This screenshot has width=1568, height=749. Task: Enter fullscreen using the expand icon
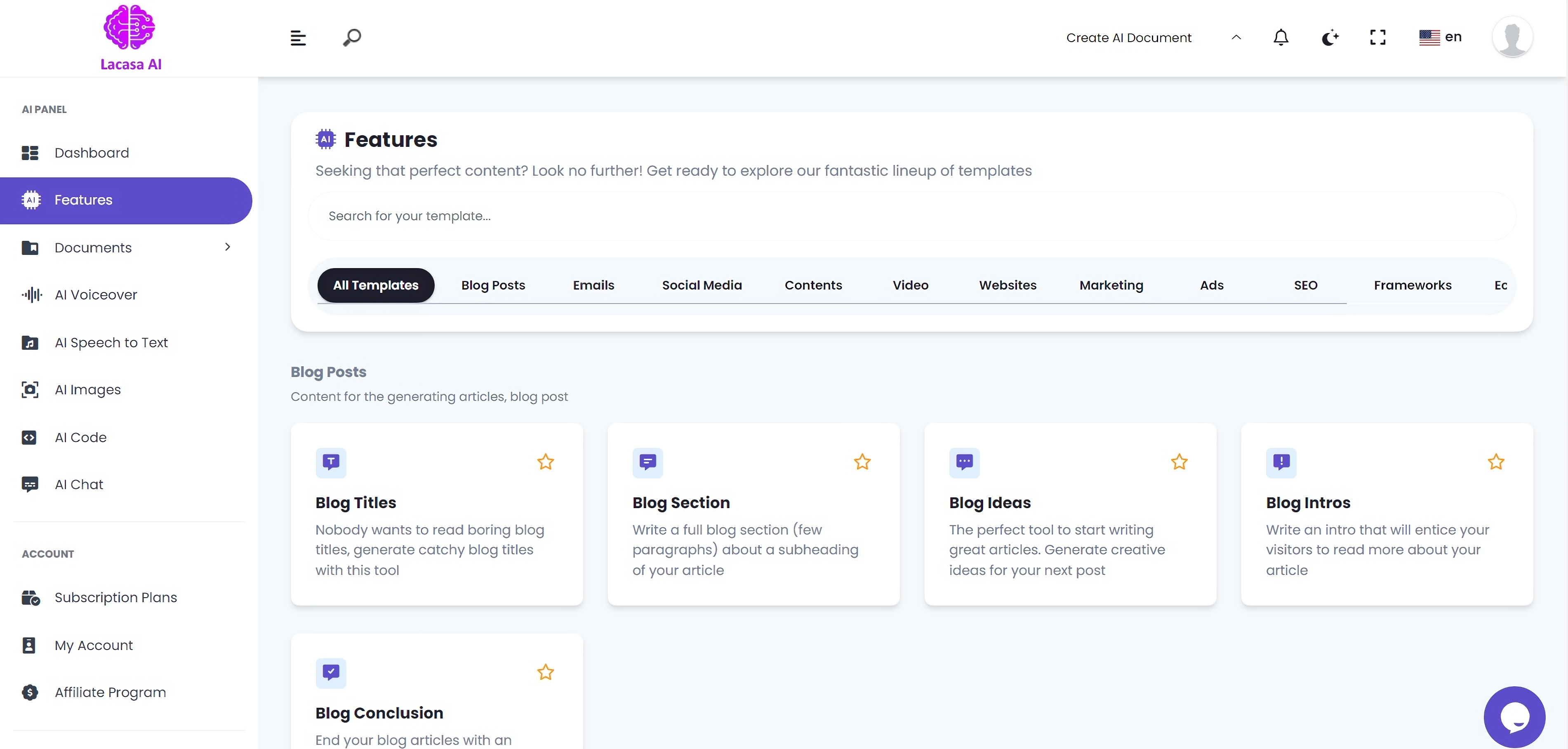tap(1377, 37)
